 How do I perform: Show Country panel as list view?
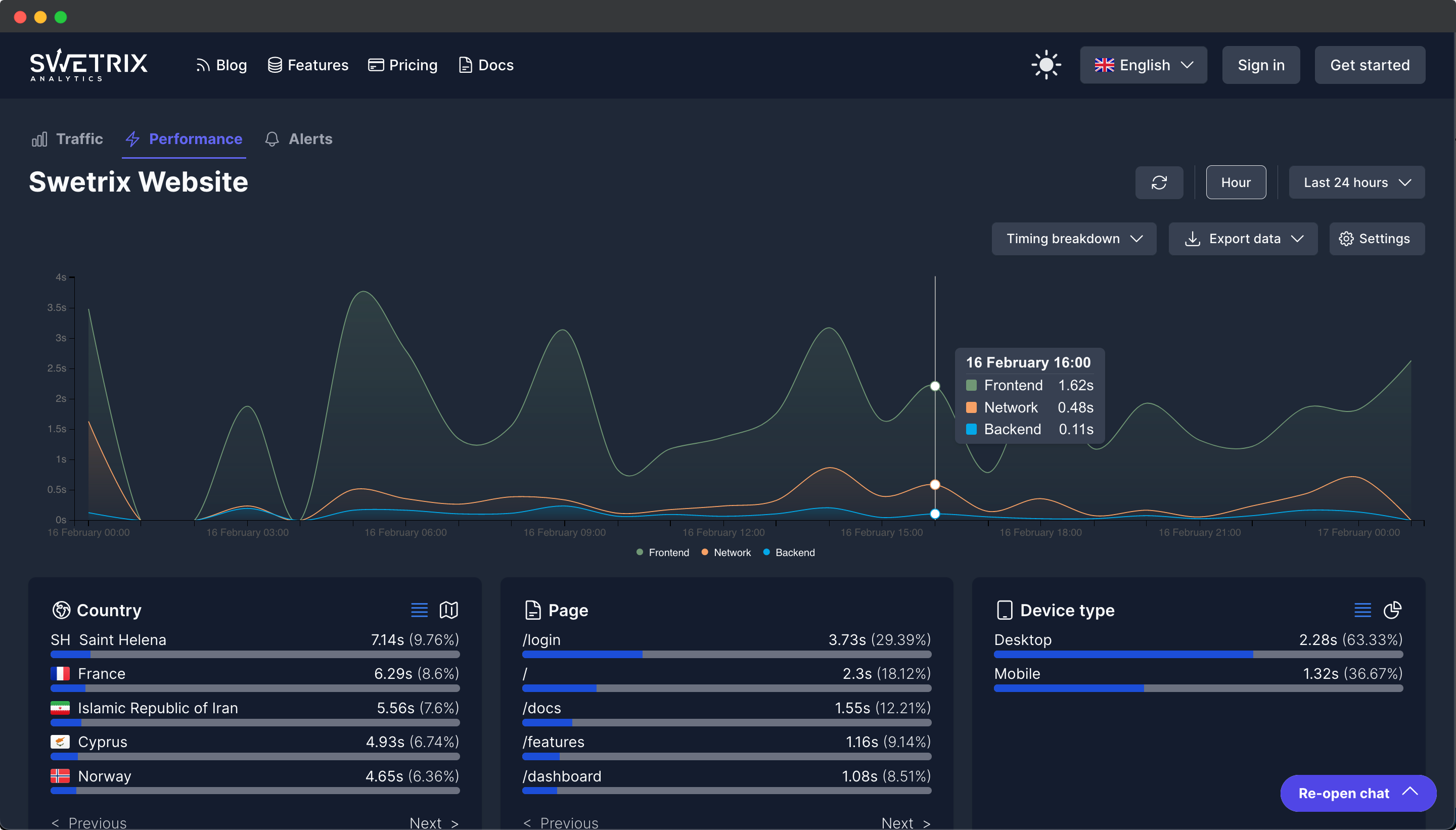coord(419,610)
